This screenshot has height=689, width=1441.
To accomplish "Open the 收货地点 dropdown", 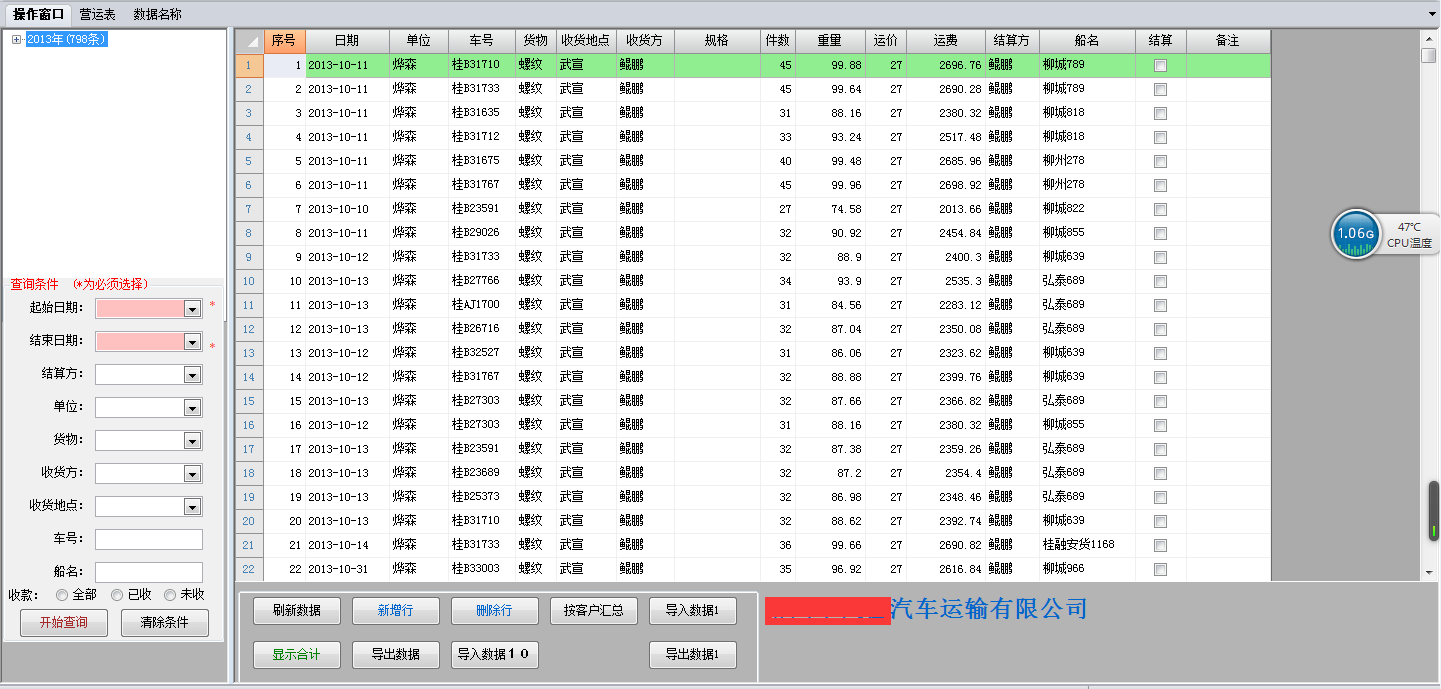I will 191,506.
